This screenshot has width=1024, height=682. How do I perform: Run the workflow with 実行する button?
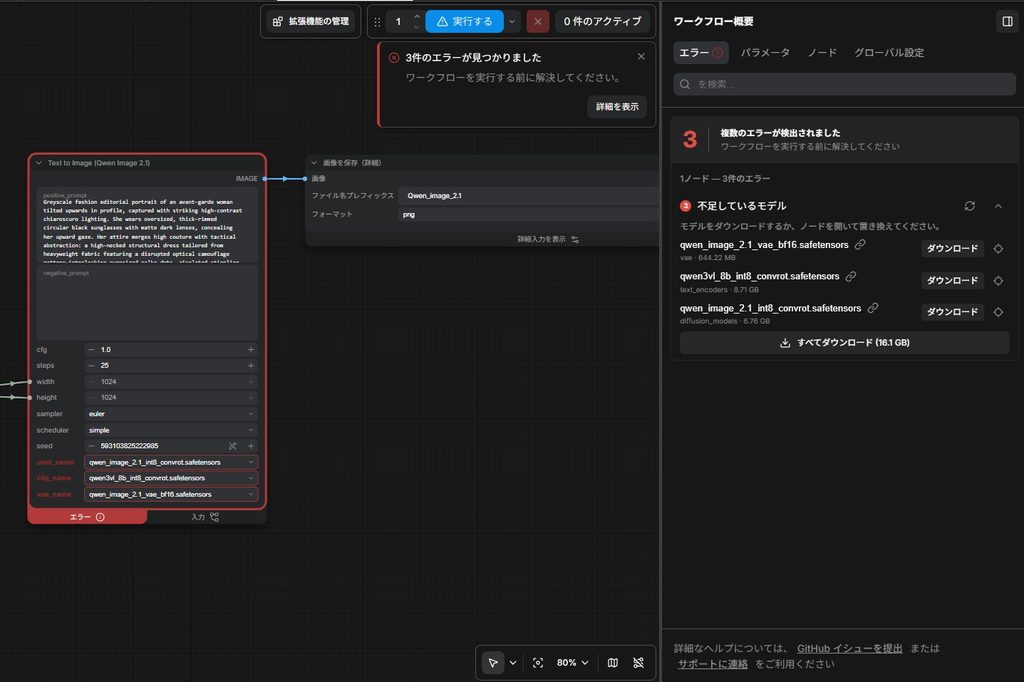click(464, 22)
